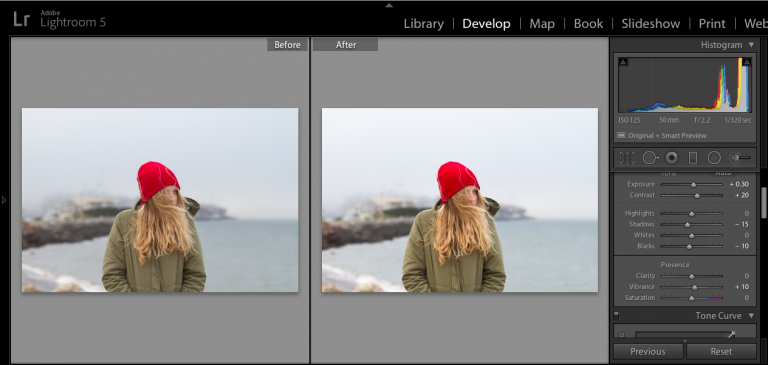Select the Adjustment Brush tool
Image resolution: width=768 pixels, height=365 pixels.
coord(740,158)
